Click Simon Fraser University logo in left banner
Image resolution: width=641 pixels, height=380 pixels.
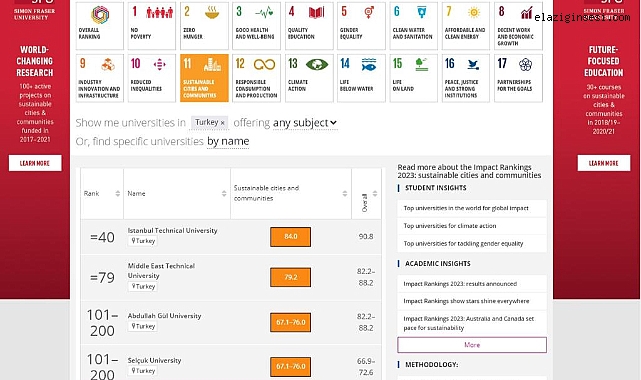pos(34,10)
